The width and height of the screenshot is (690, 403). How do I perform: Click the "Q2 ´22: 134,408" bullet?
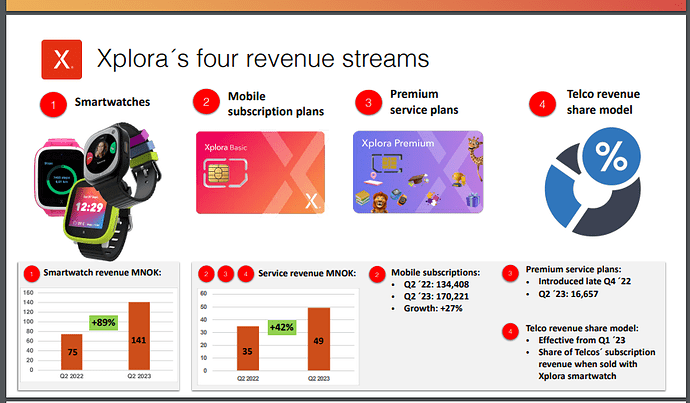(x=437, y=285)
